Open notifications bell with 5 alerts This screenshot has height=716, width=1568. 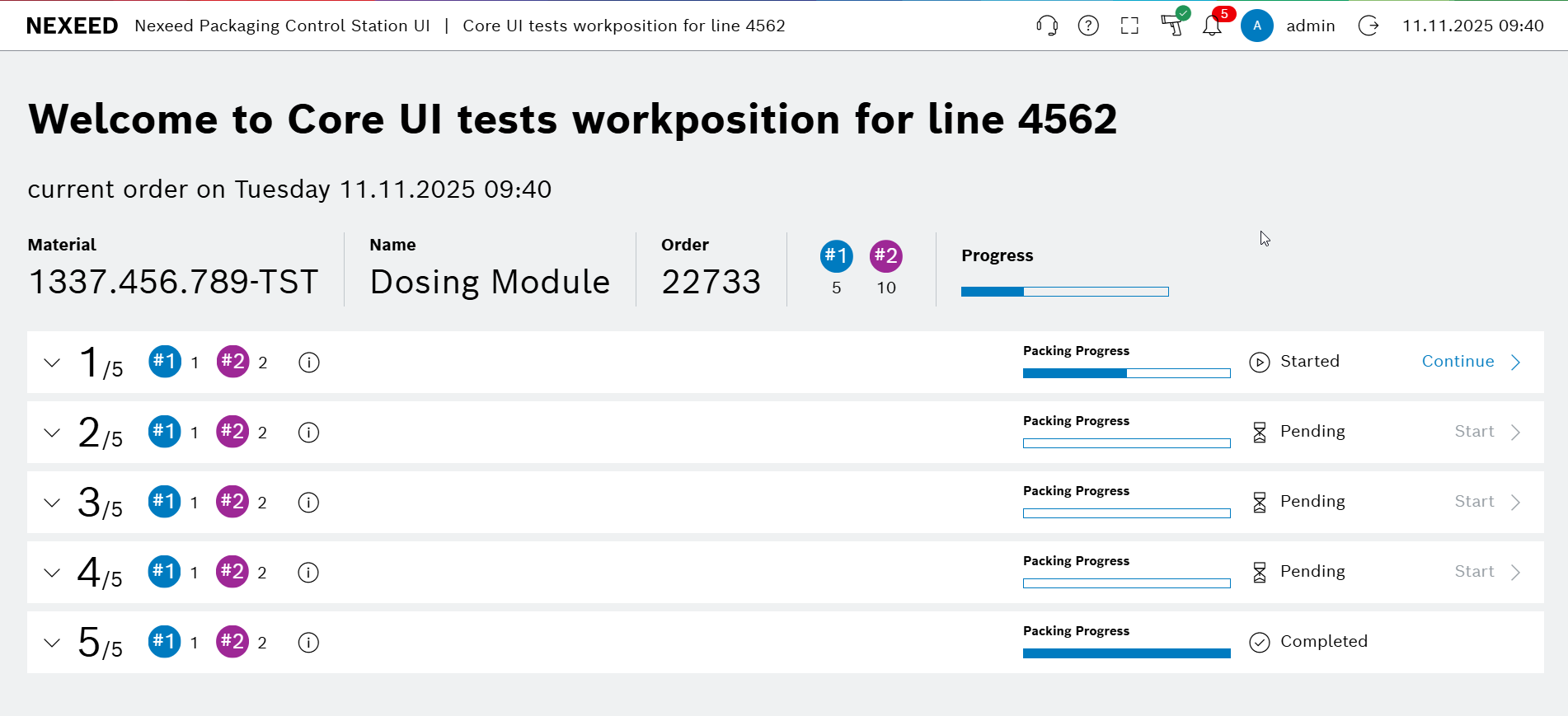coord(1212,26)
